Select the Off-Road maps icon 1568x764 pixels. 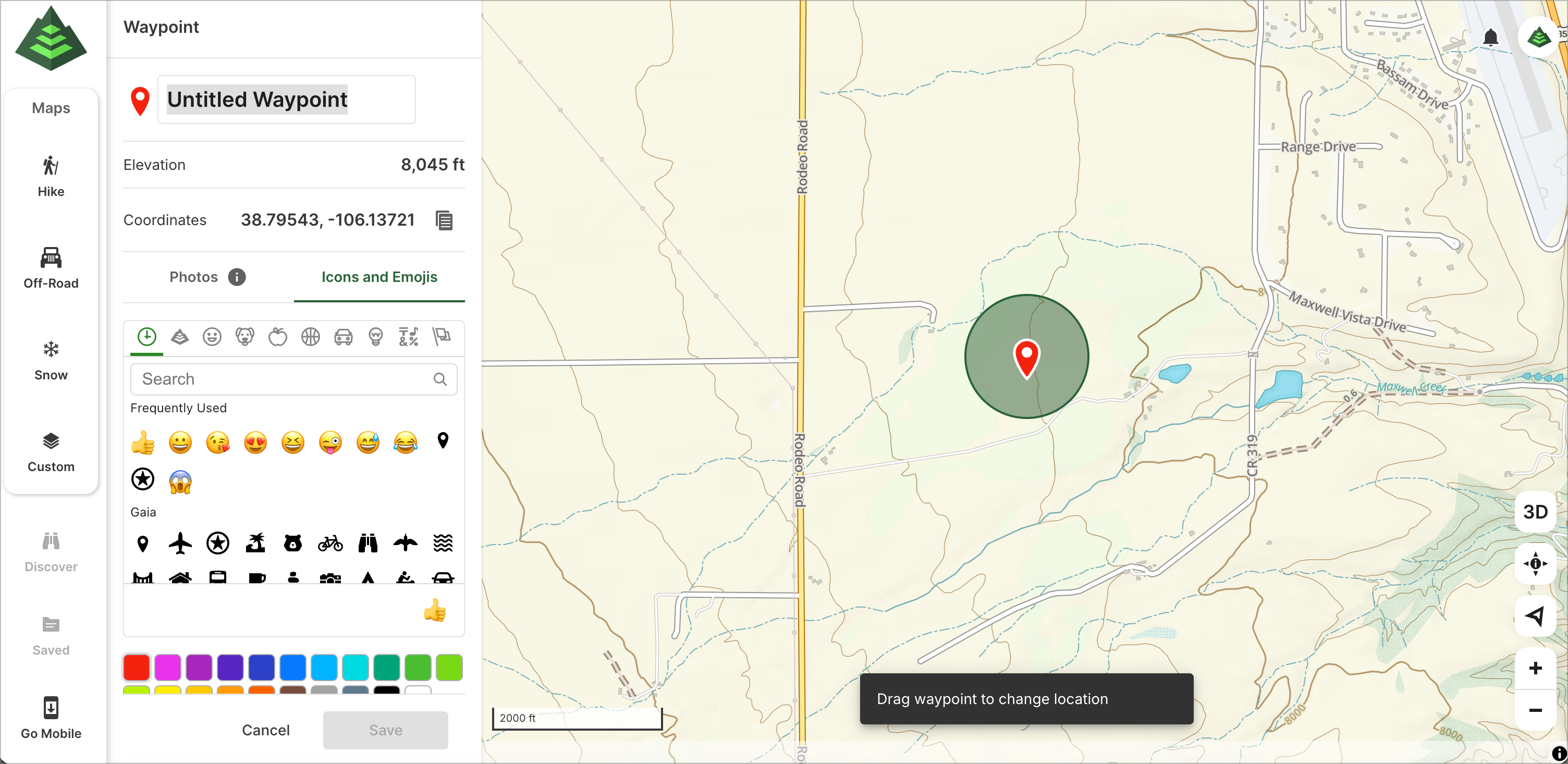(x=51, y=267)
